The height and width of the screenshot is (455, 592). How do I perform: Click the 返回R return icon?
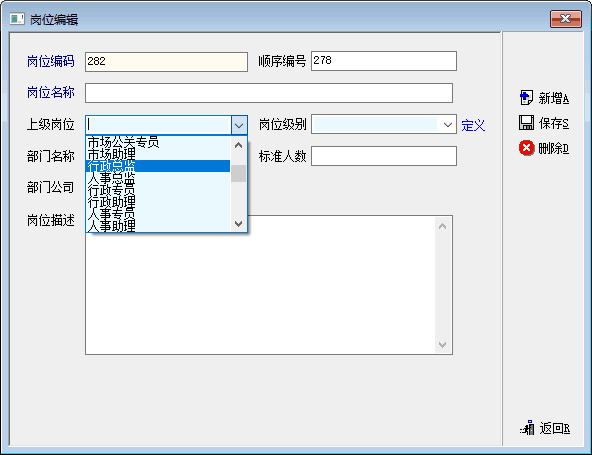point(527,428)
